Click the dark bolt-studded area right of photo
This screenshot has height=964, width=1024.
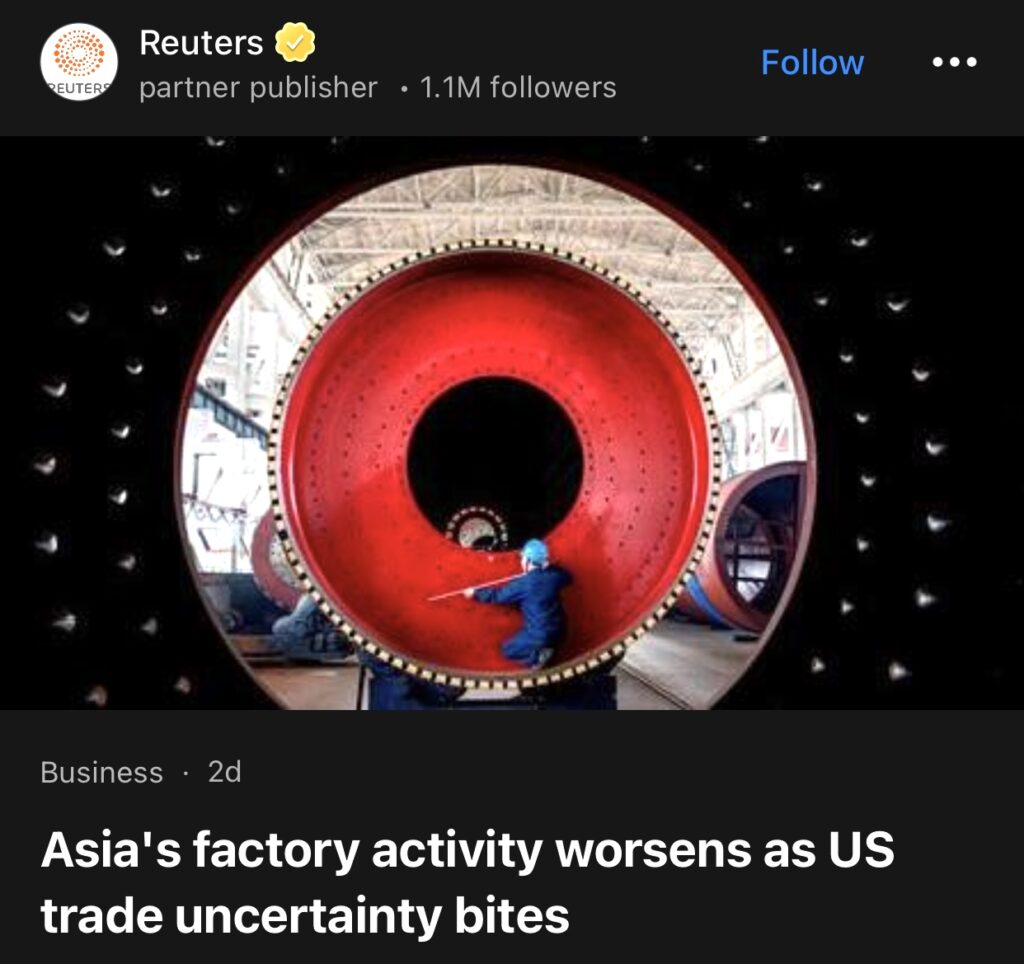(914, 425)
